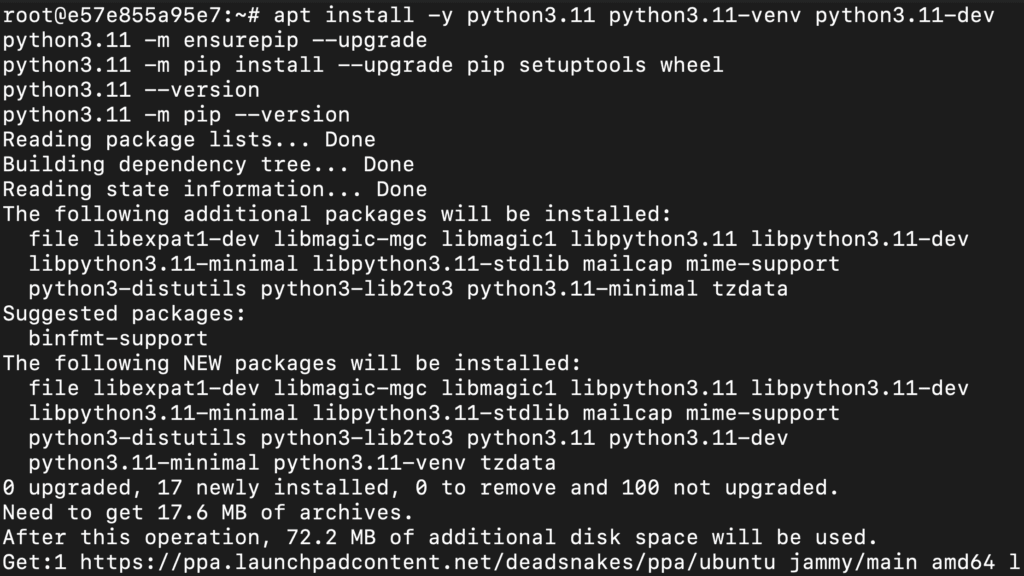The image size is (1024, 576).
Task: Click 'Reading state information... Done' line
Action: coord(214,189)
